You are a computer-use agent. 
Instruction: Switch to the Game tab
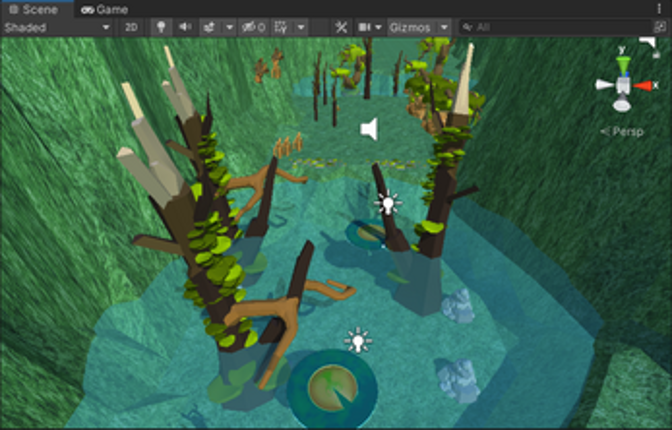point(105,9)
